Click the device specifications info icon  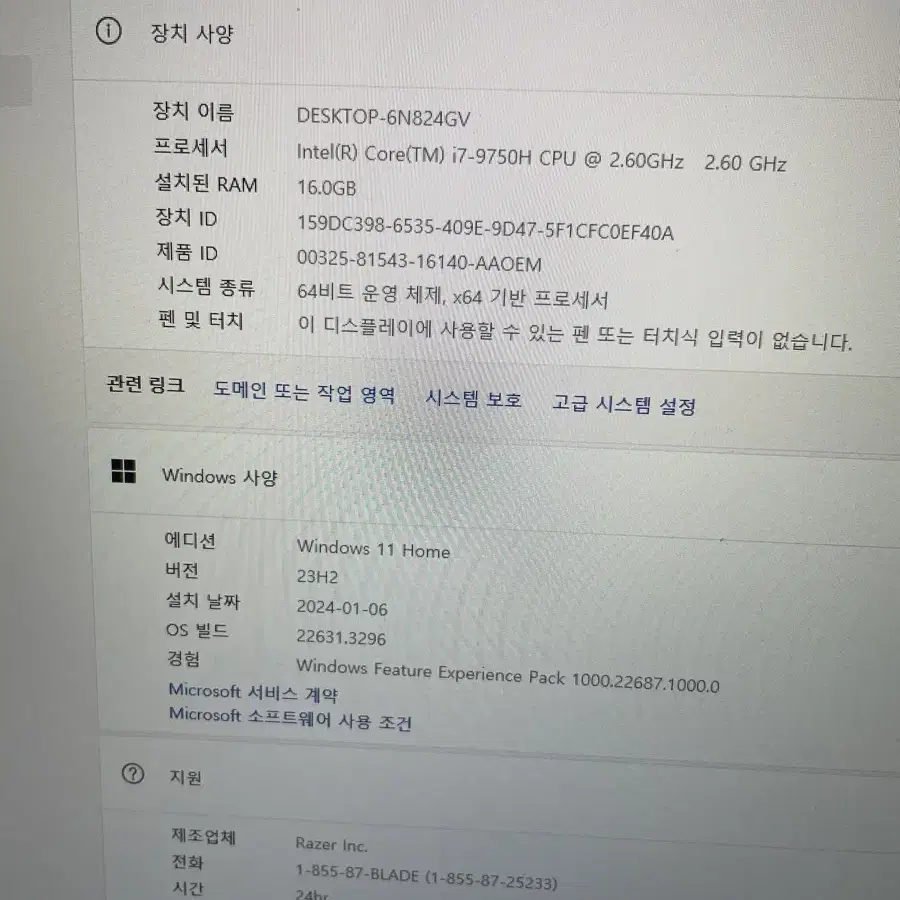(x=108, y=30)
